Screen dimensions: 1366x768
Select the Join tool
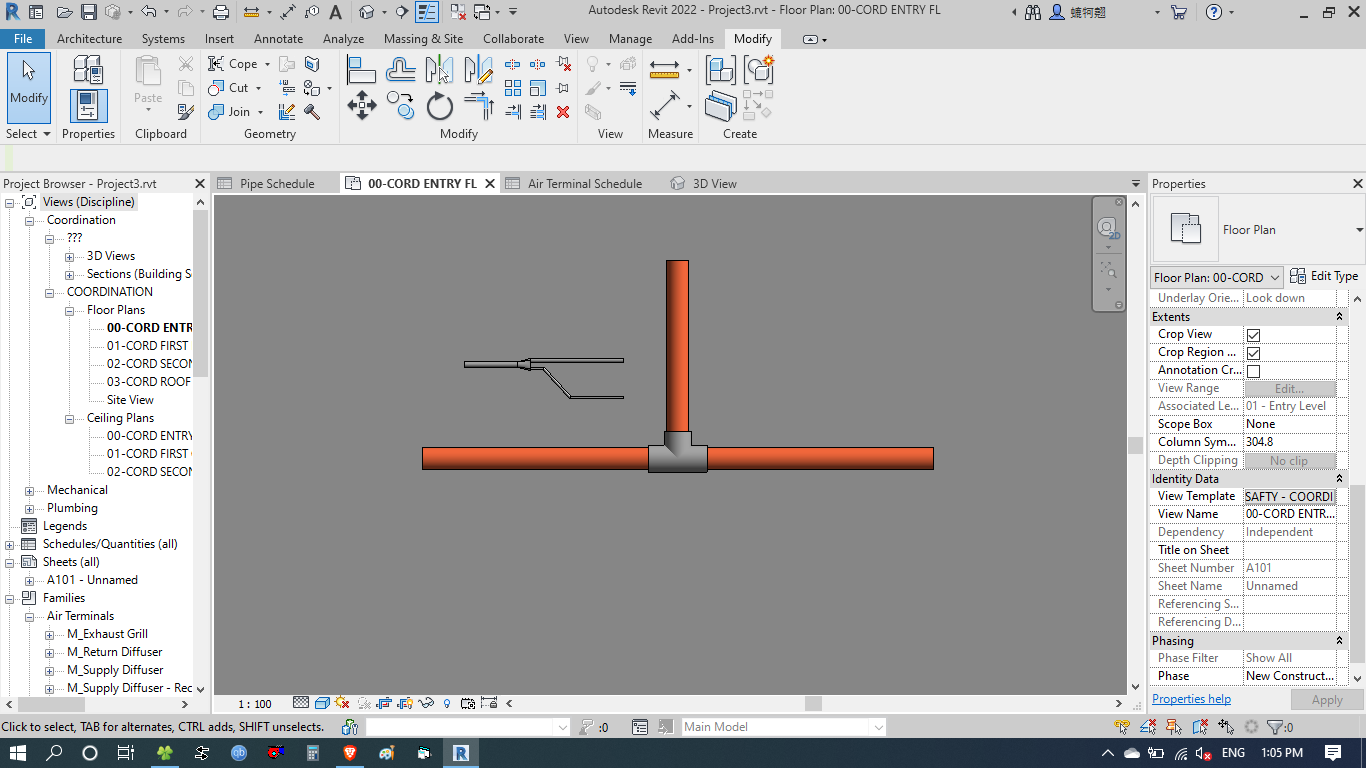click(230, 112)
